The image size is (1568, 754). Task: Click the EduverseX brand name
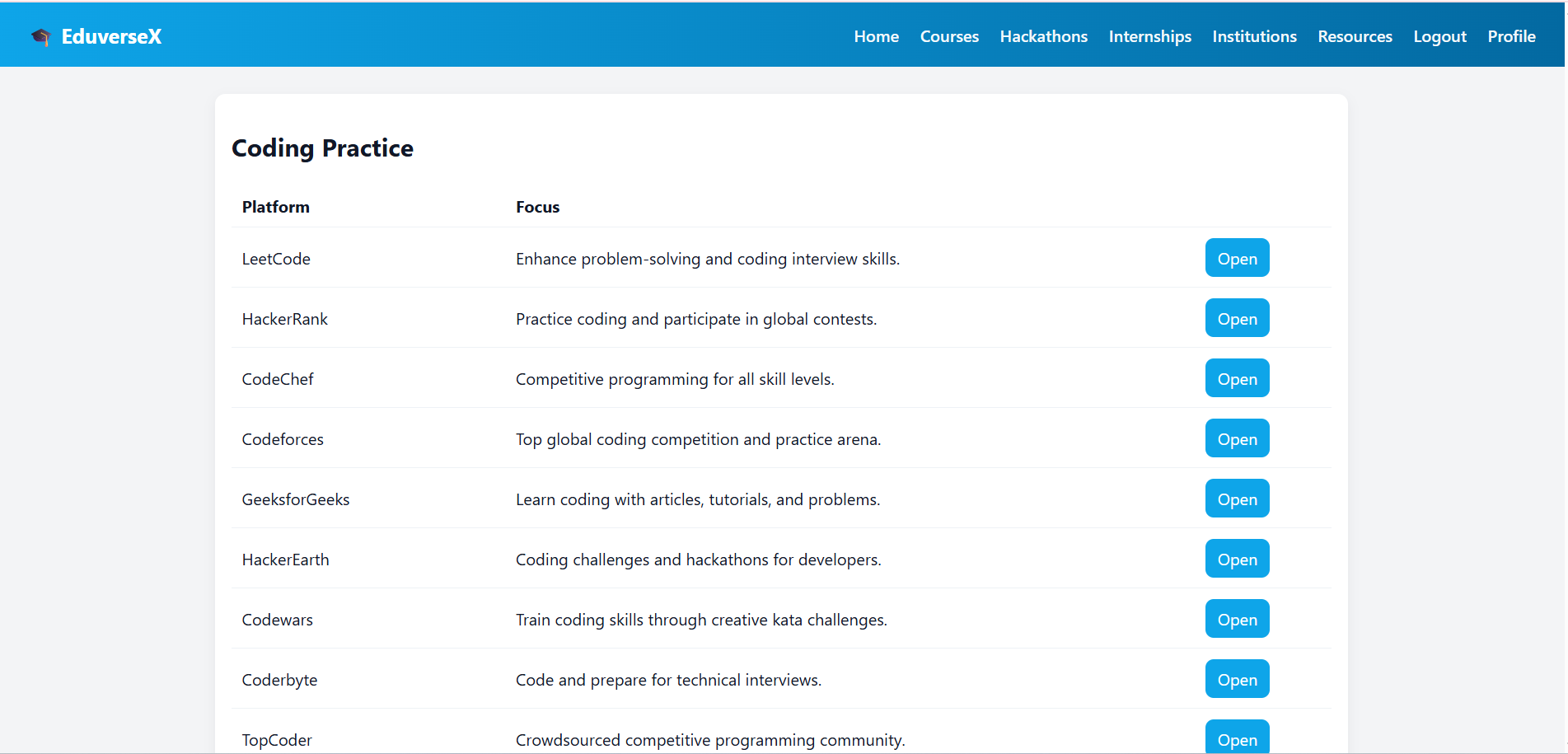click(111, 36)
